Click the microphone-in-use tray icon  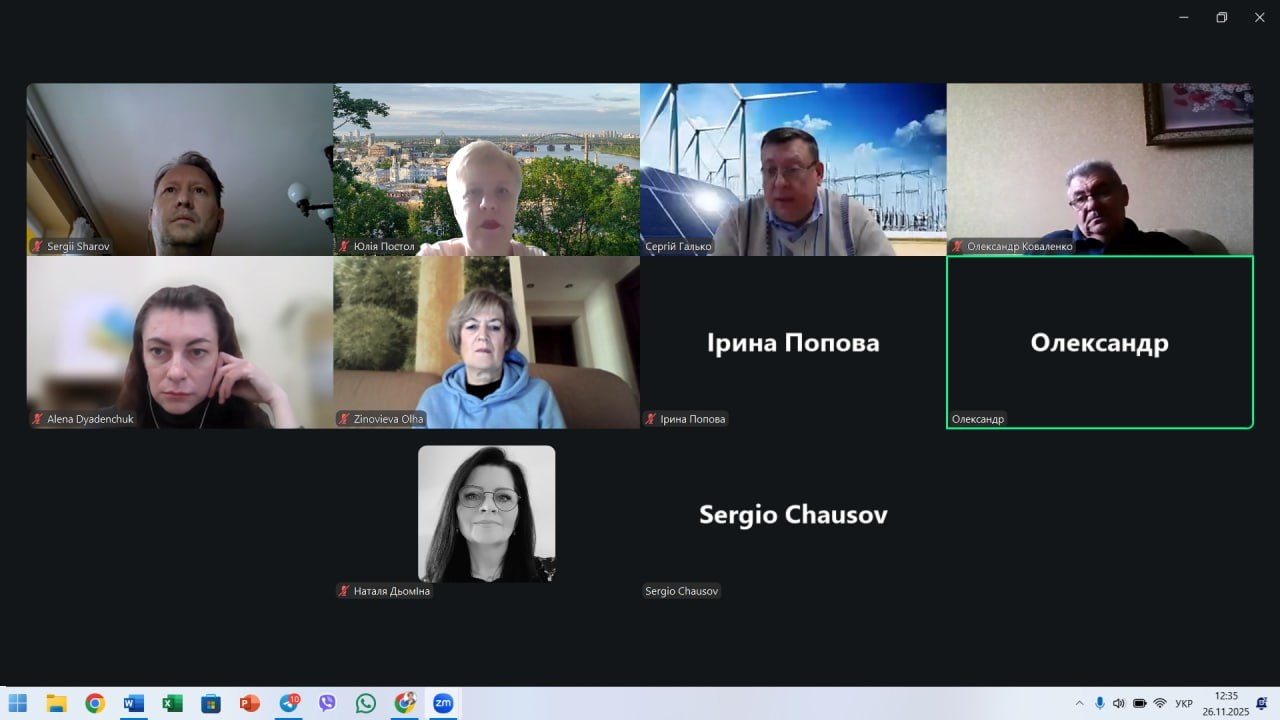1100,703
